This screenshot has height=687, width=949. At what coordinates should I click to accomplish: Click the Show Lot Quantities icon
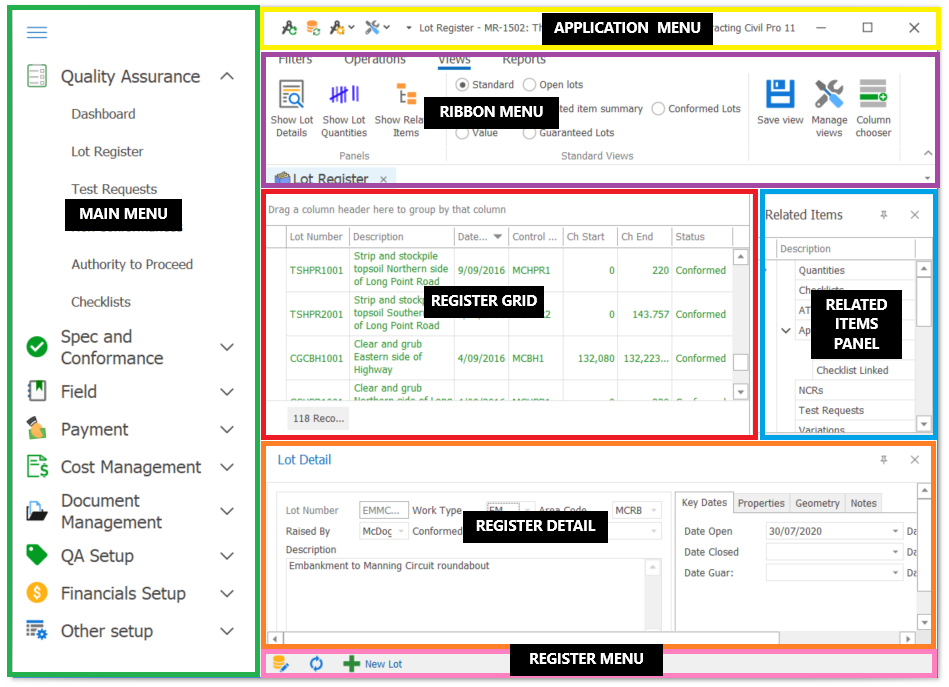344,96
